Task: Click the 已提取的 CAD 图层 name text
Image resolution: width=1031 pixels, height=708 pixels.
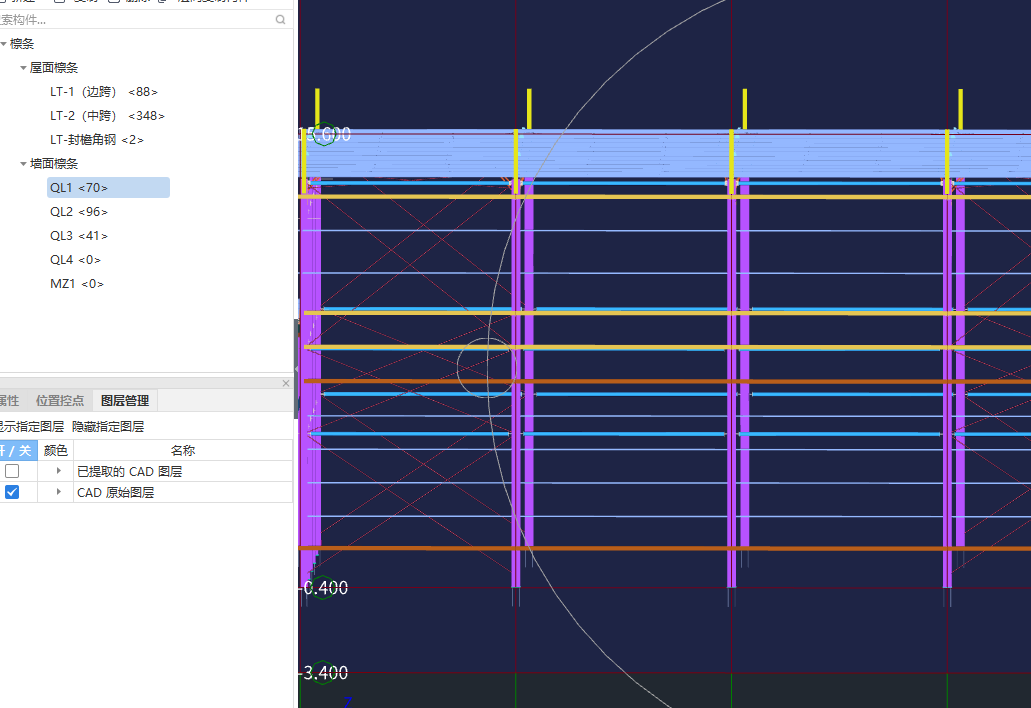Action: pyautogui.click(x=130, y=471)
